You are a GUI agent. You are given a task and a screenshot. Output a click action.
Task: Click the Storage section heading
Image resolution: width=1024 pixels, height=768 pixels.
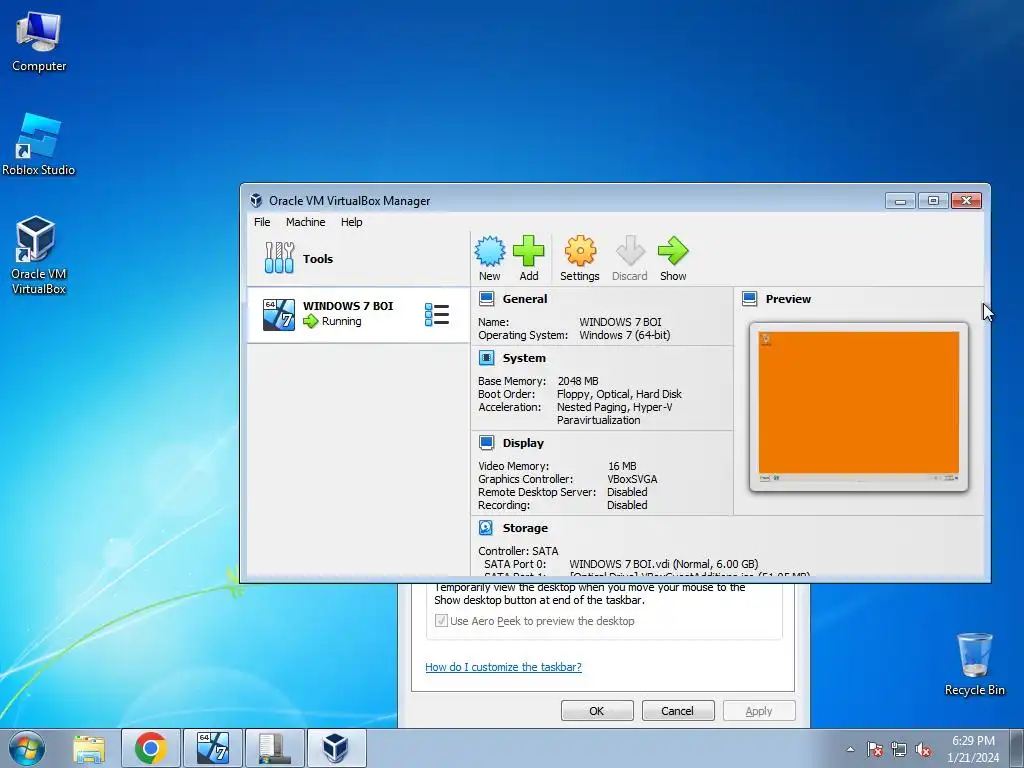tap(525, 528)
